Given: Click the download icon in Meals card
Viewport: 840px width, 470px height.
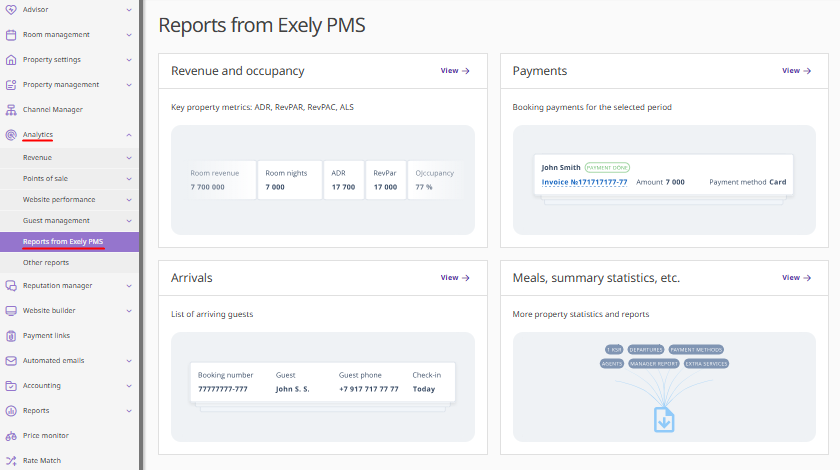Looking at the screenshot, I should pyautogui.click(x=664, y=420).
